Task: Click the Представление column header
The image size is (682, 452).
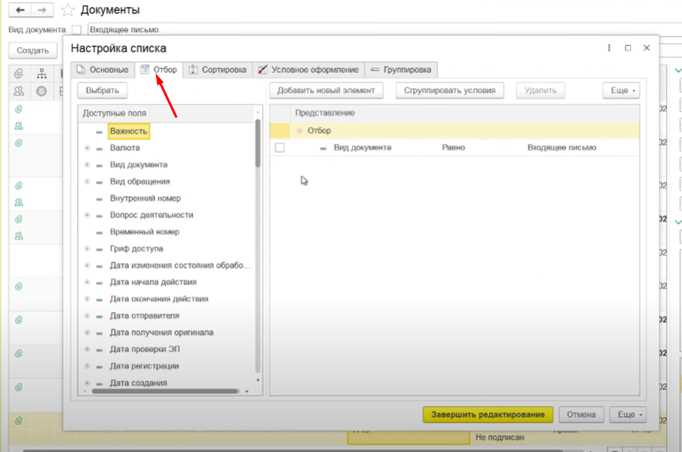Action: pyautogui.click(x=325, y=113)
